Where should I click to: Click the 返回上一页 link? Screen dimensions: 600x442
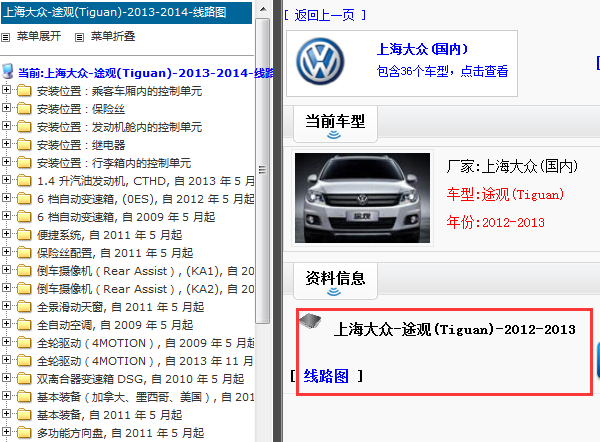pos(324,15)
